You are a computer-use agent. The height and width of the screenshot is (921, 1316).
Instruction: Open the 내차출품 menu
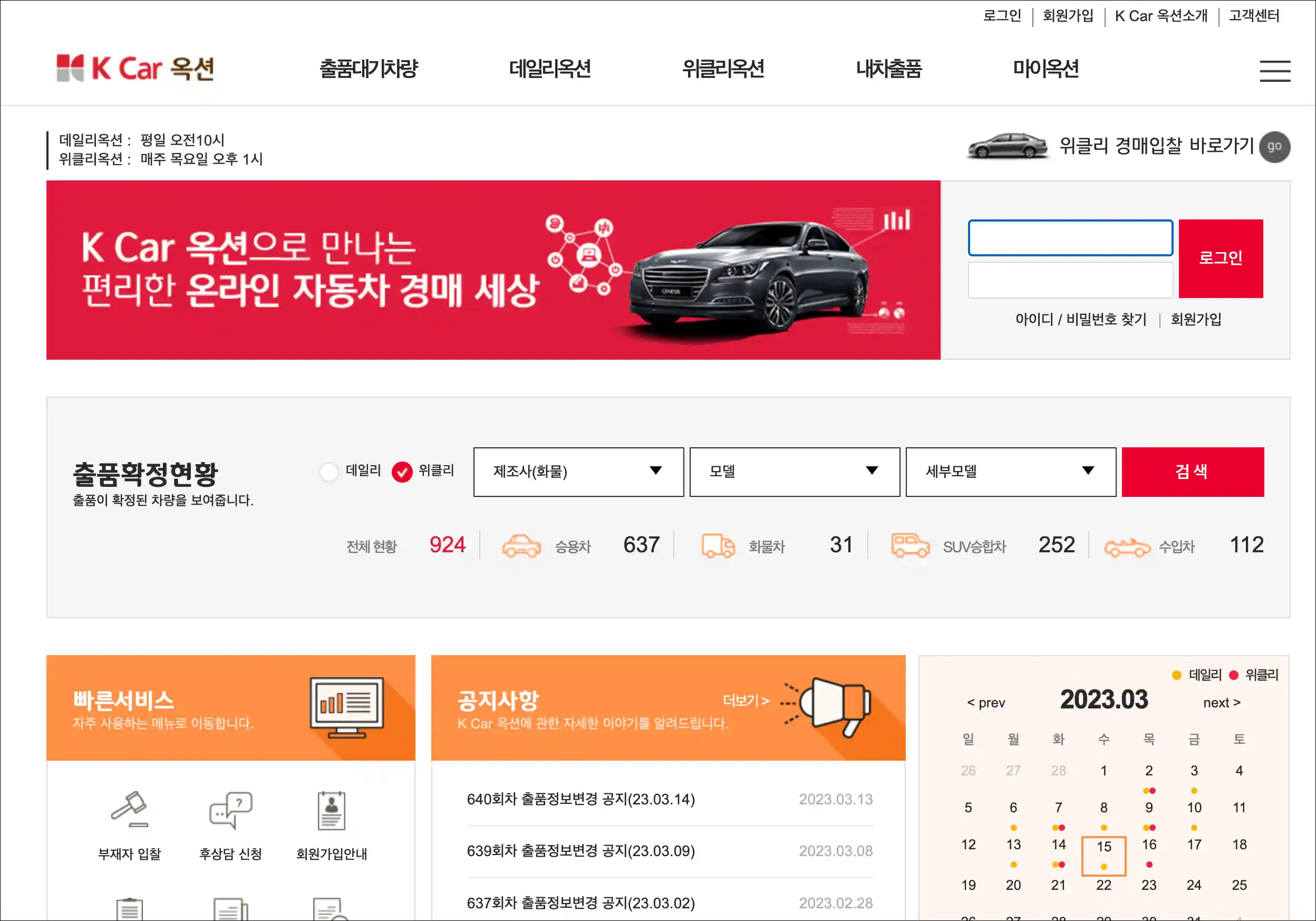click(888, 69)
